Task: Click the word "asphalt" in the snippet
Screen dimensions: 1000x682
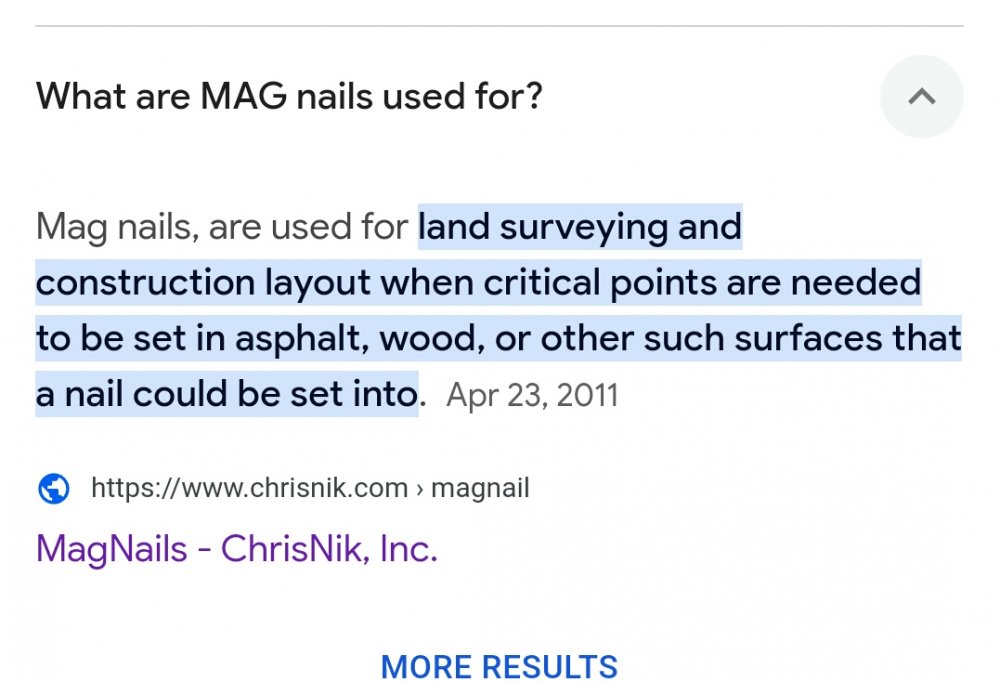Action: (x=301, y=339)
